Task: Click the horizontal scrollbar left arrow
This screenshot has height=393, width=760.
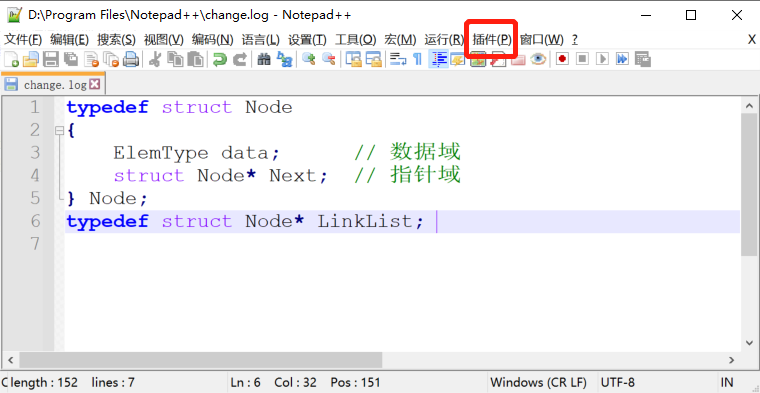Action: coord(10,360)
